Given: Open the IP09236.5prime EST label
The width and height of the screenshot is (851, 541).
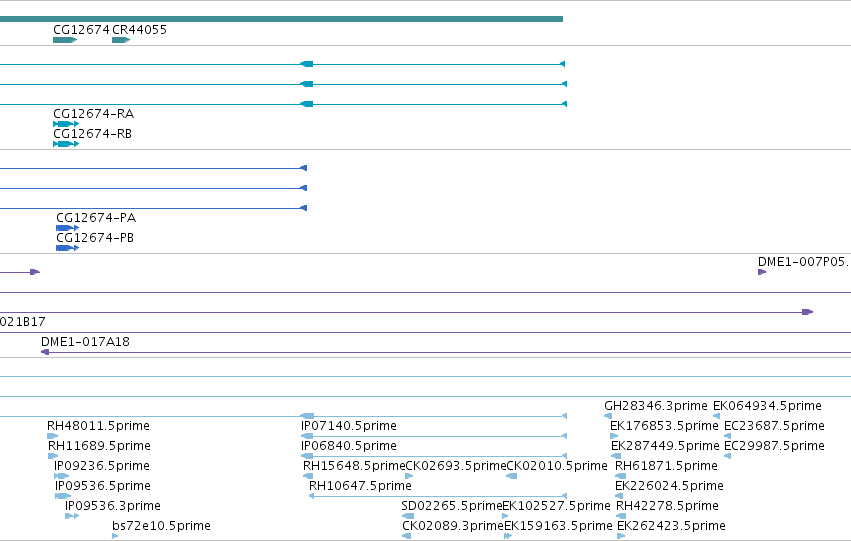Looking at the screenshot, I should (x=102, y=466).
